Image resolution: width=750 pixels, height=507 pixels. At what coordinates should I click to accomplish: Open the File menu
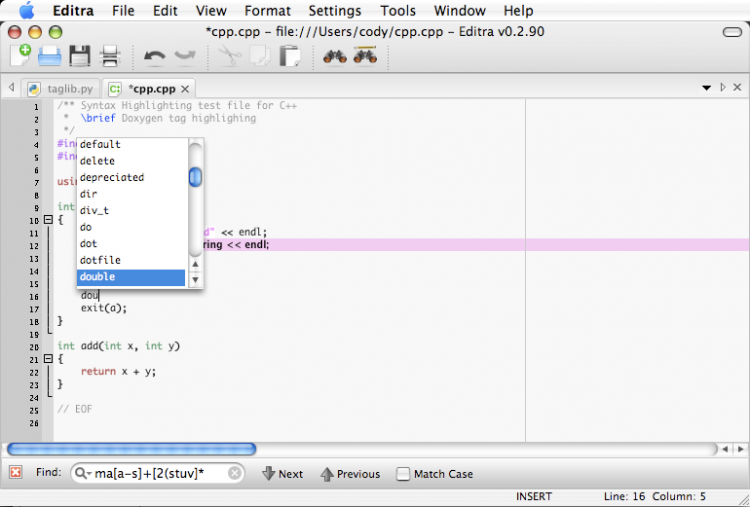[x=123, y=11]
